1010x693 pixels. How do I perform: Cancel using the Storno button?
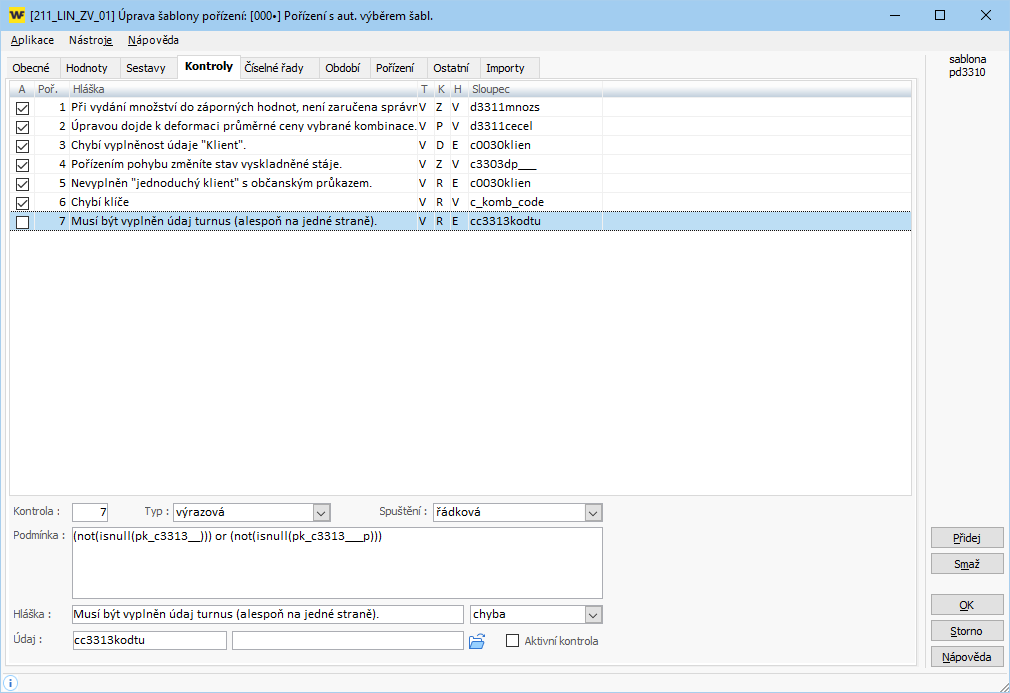pos(966,631)
